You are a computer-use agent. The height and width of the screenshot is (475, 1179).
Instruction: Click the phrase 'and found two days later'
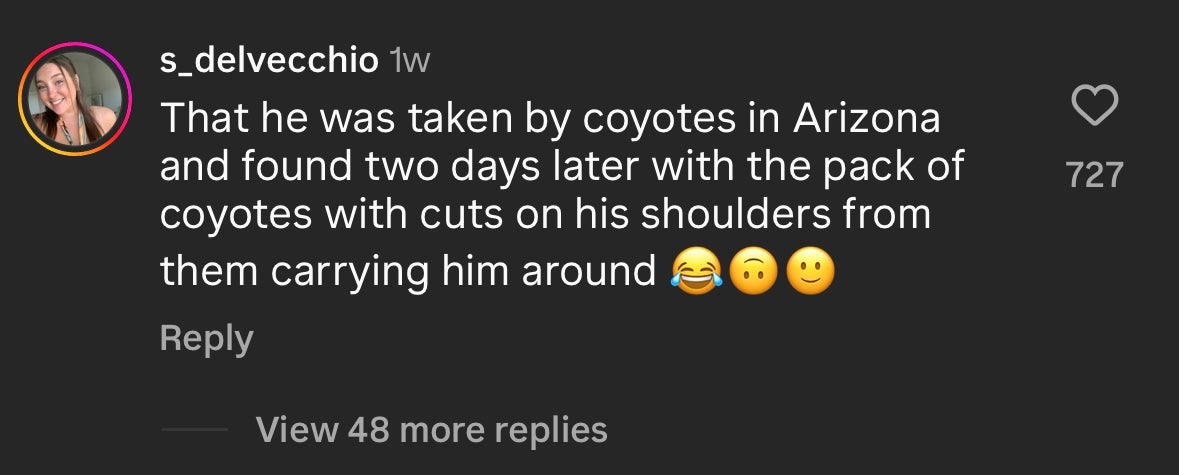[x=396, y=167]
